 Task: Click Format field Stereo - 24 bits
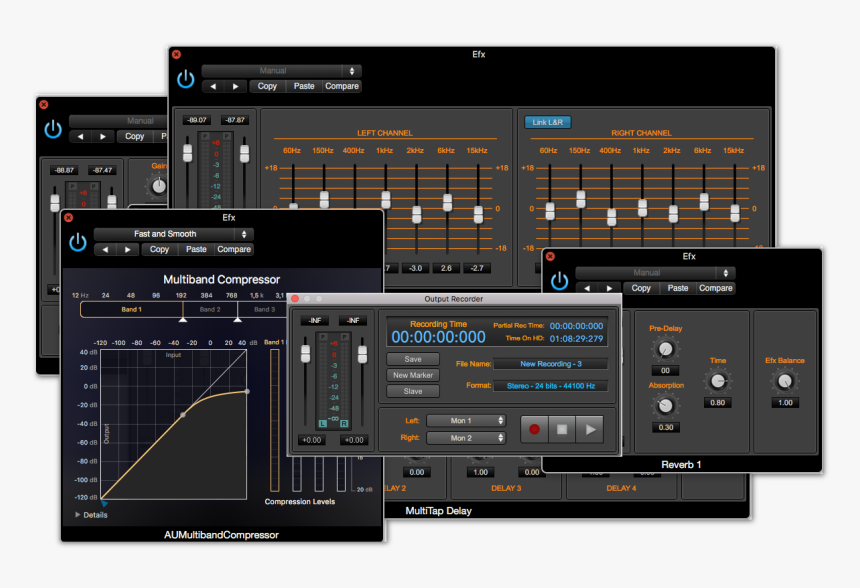(551, 386)
